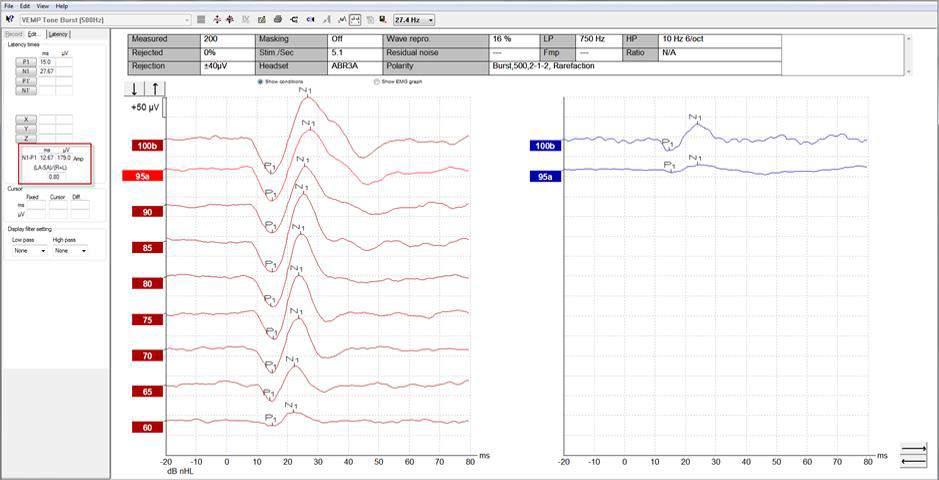This screenshot has height=480, width=939.
Task: Select the red 75 curve handle
Action: point(148,320)
